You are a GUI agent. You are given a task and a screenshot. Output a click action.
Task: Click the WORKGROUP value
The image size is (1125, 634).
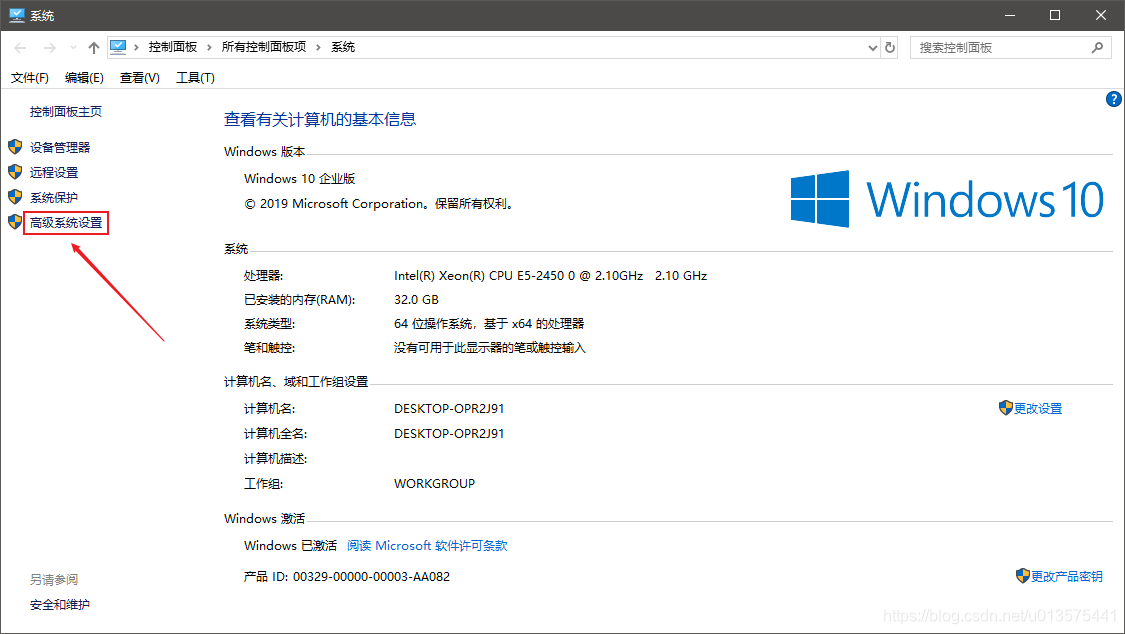coord(434,484)
